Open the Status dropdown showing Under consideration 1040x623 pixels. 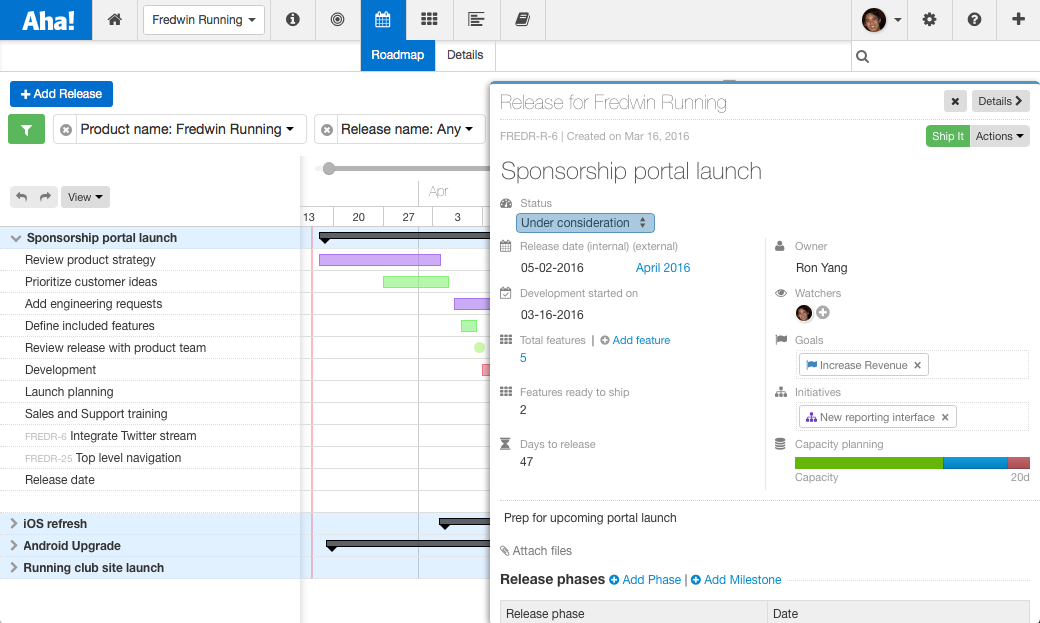(x=585, y=222)
